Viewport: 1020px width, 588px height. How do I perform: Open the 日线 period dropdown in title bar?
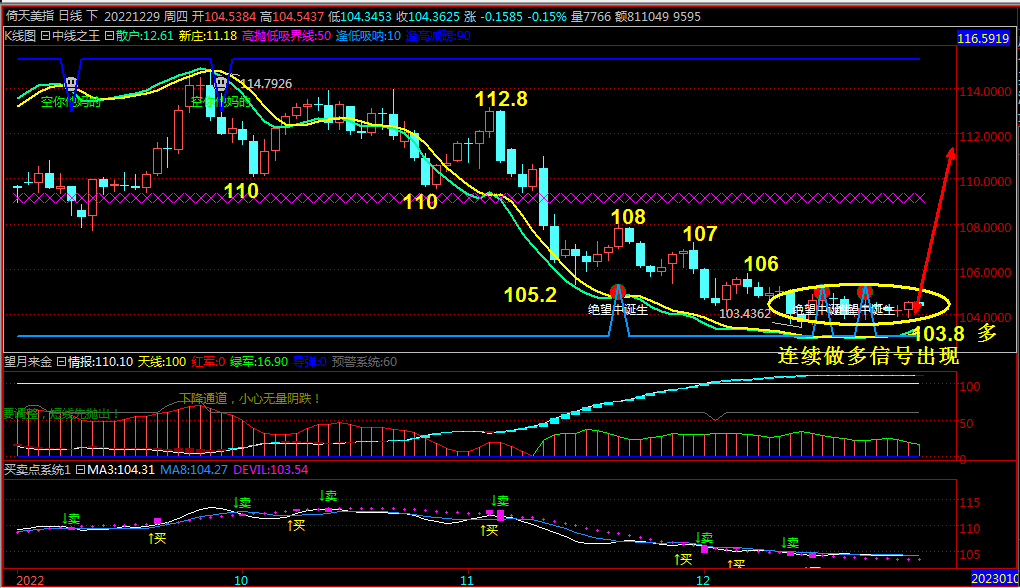[71, 17]
